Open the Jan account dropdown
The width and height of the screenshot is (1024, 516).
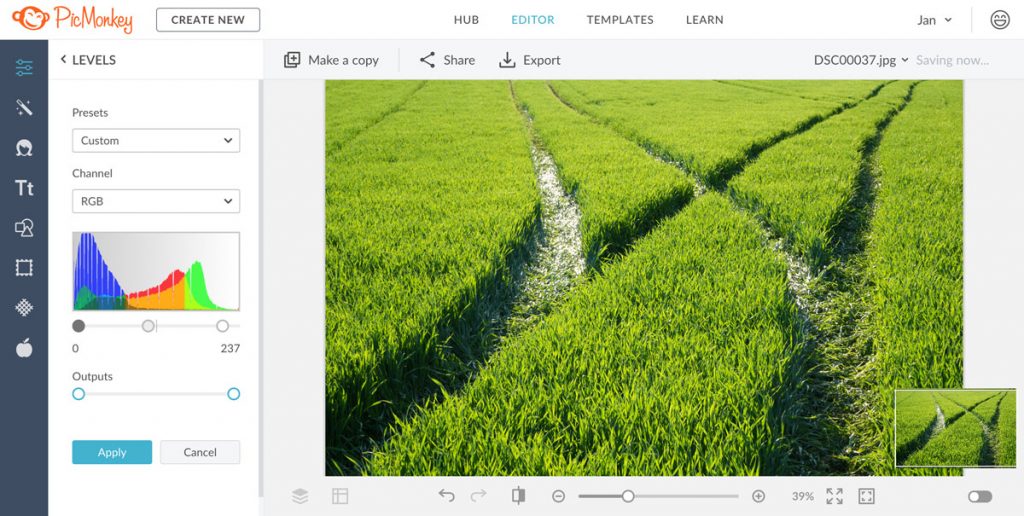[934, 20]
